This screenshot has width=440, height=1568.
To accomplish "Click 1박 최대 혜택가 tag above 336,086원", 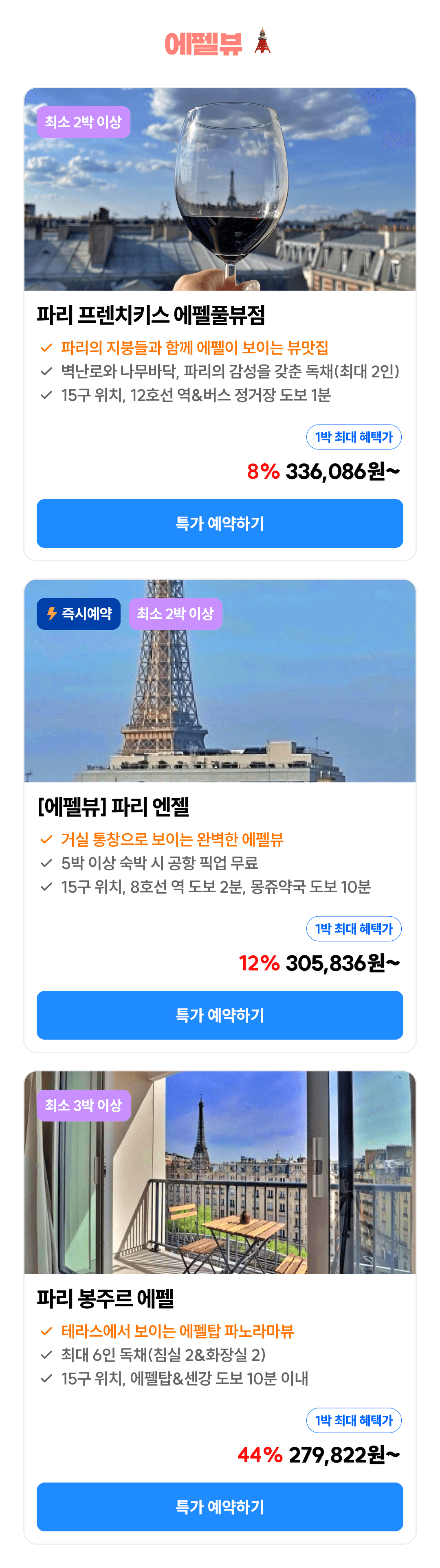I will (x=354, y=437).
